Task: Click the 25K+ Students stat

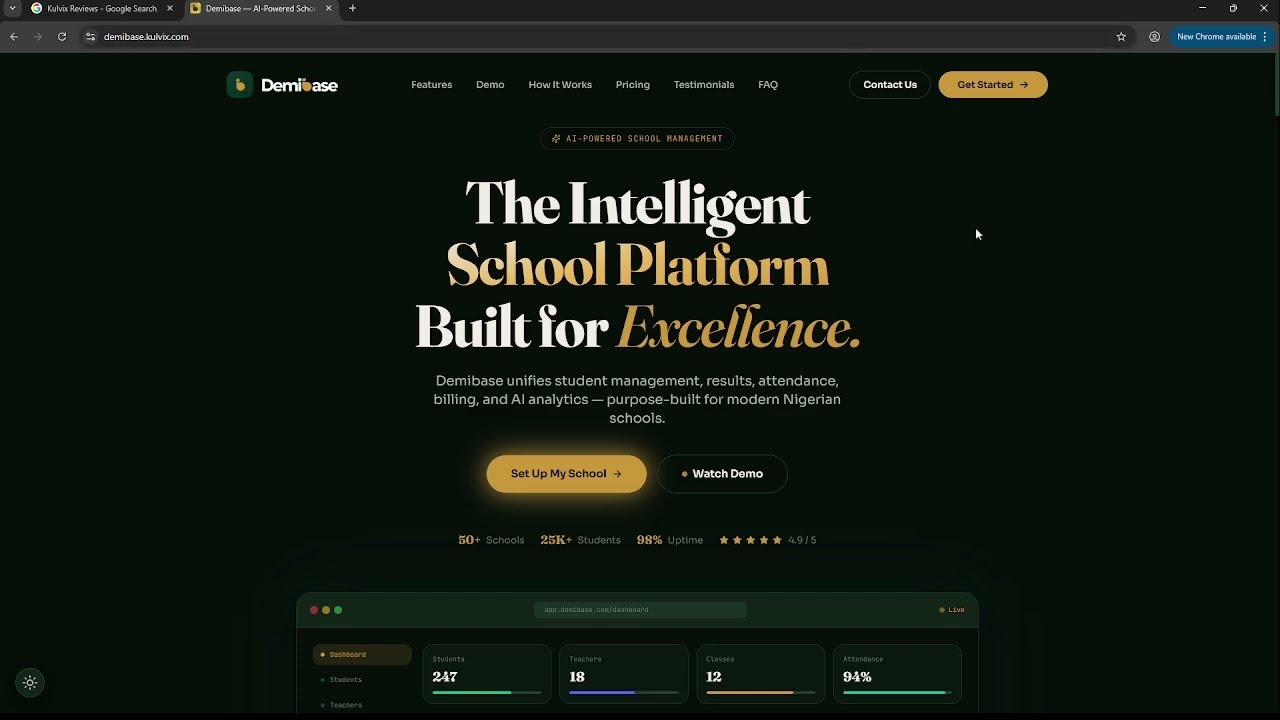Action: click(x=580, y=540)
